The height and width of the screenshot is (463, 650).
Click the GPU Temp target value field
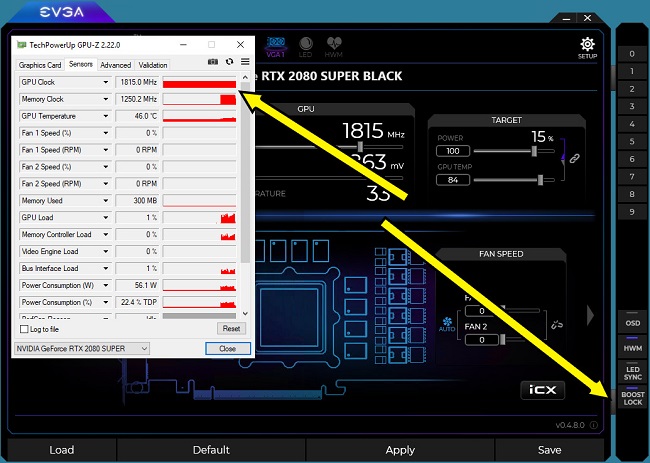pyautogui.click(x=453, y=180)
